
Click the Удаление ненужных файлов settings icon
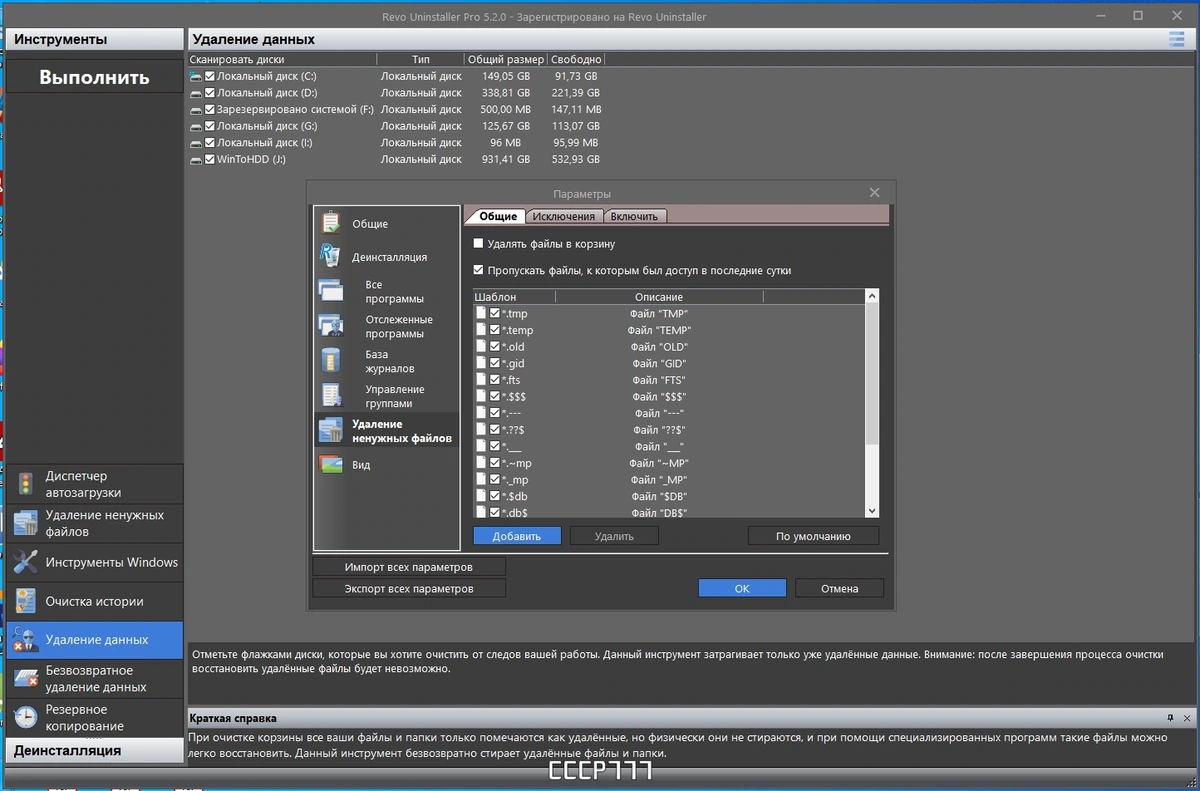click(330, 431)
